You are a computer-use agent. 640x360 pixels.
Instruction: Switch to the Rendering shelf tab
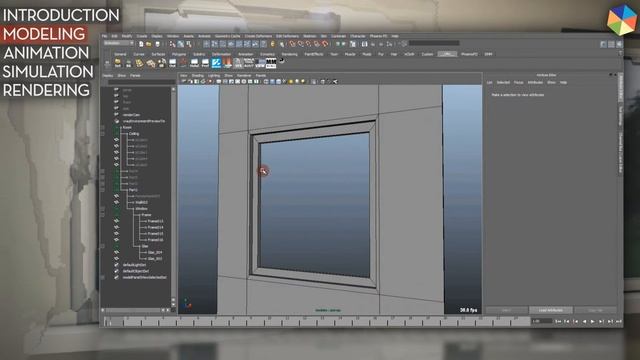[289, 54]
